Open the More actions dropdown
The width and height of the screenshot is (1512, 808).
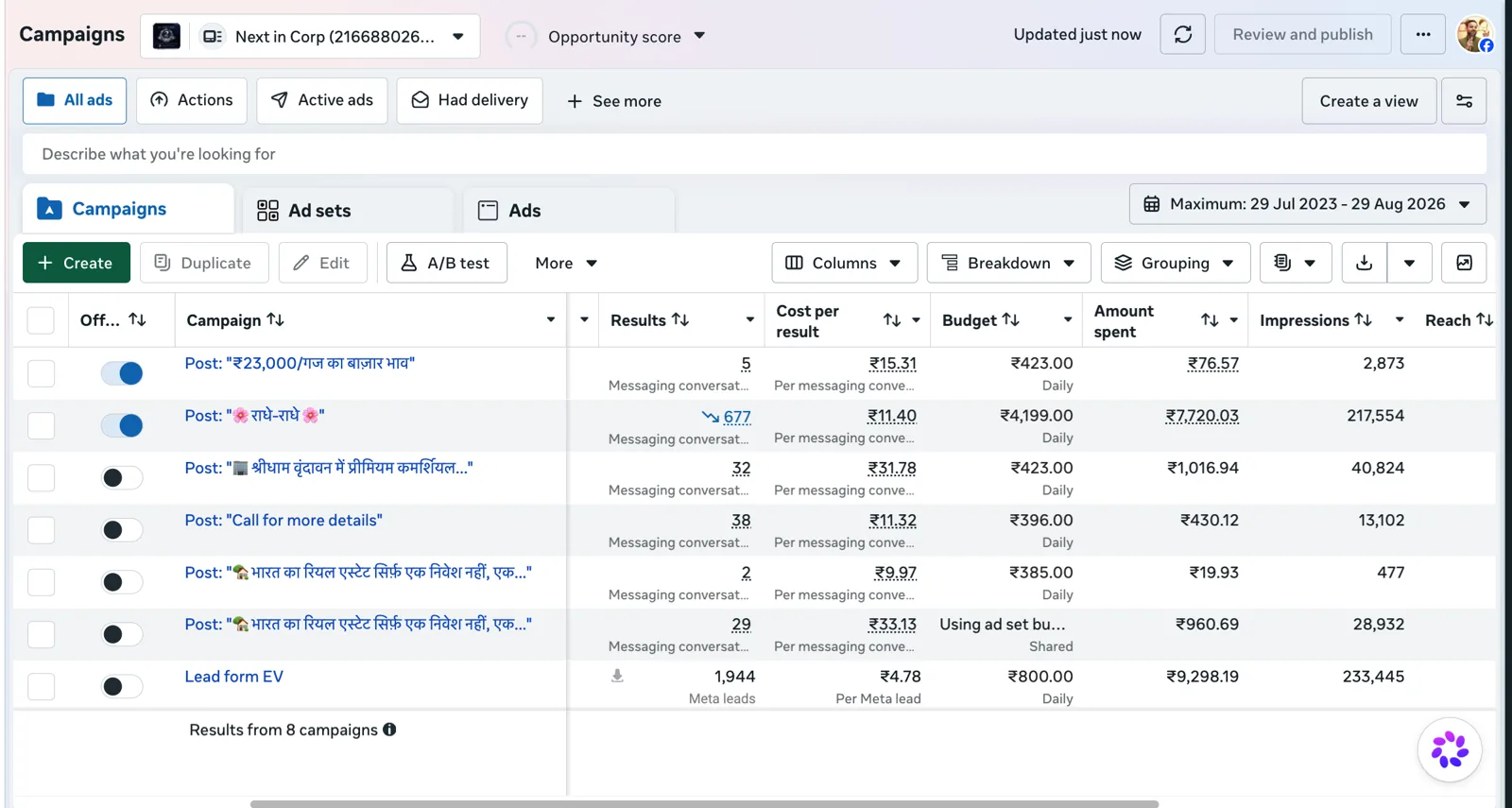pyautogui.click(x=566, y=263)
